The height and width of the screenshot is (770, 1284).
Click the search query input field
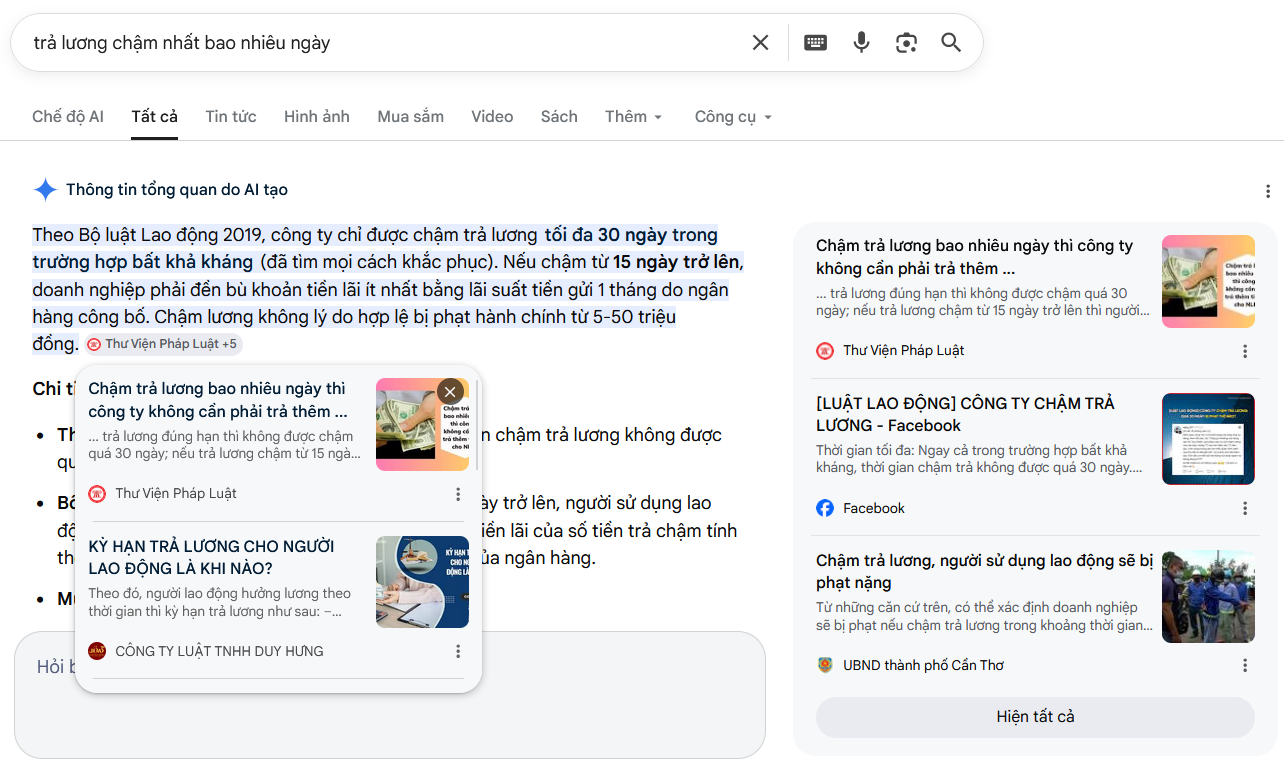[x=380, y=42]
